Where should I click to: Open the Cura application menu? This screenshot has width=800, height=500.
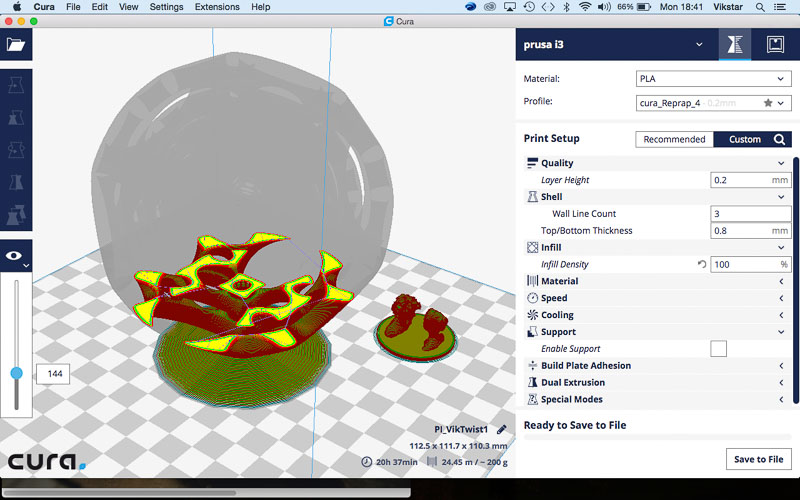44,7
